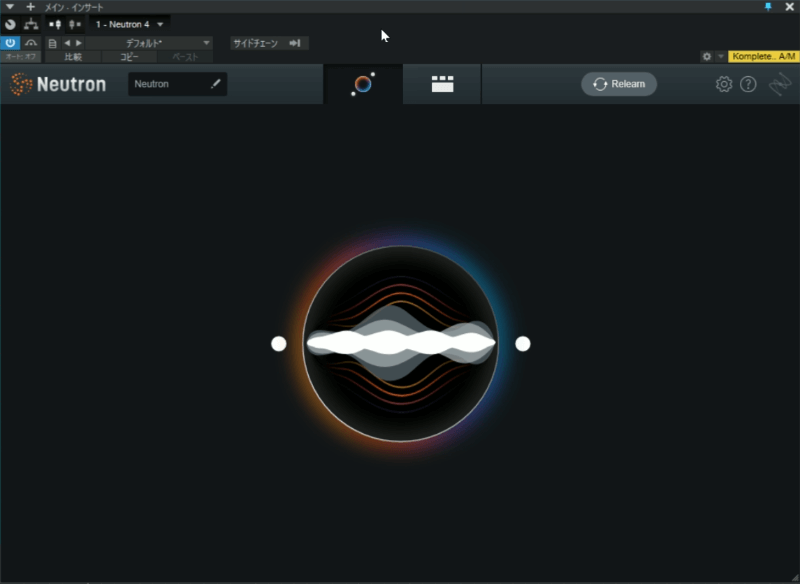Click the round knob icon in the top-left toolbar

click(x=10, y=24)
